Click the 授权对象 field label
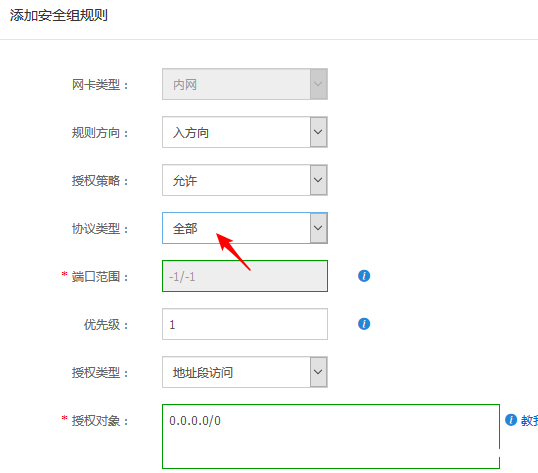Image resolution: width=538 pixels, height=473 pixels. 96,421
